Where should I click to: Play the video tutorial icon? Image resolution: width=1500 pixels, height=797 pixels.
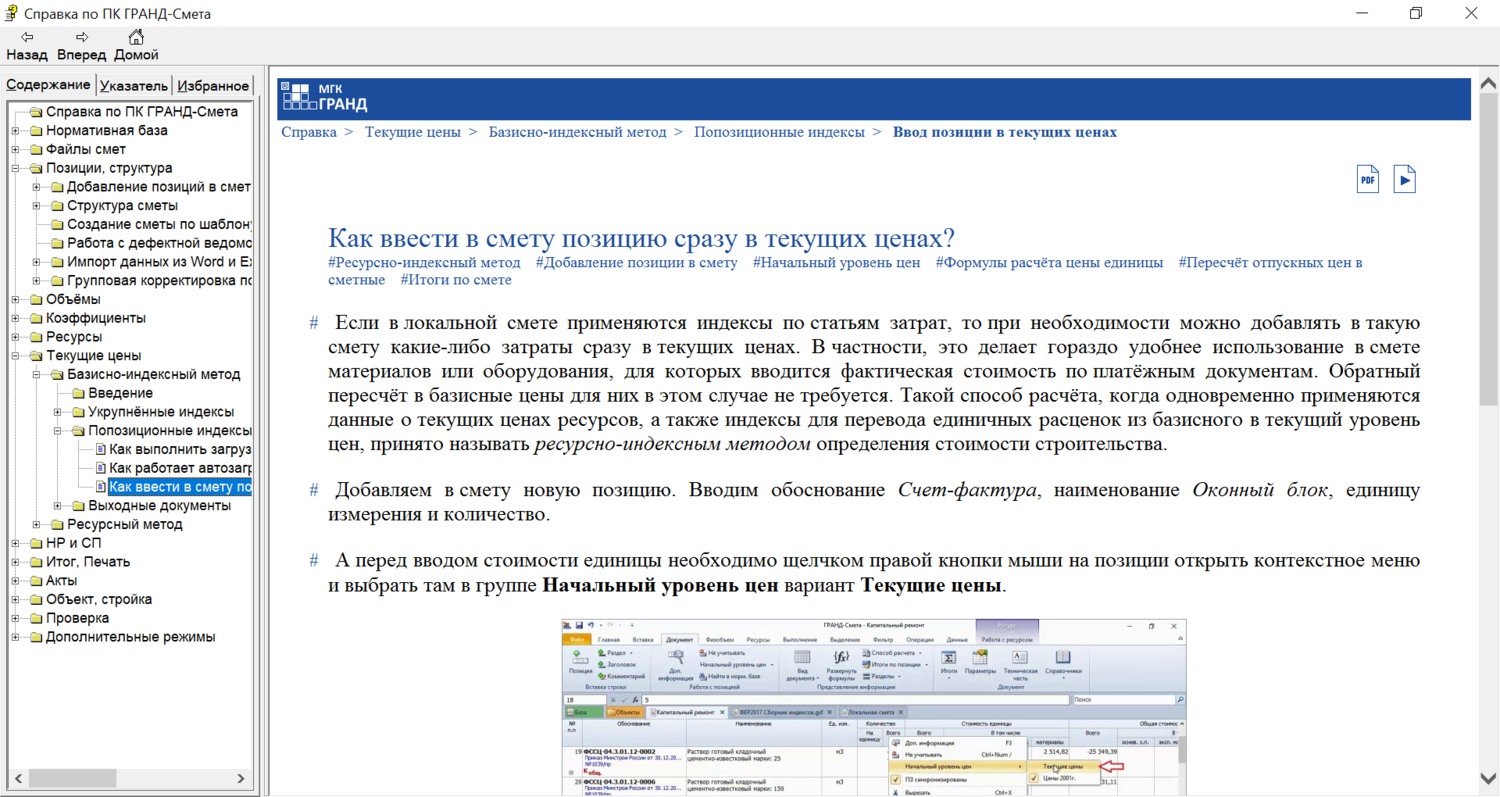(1404, 179)
